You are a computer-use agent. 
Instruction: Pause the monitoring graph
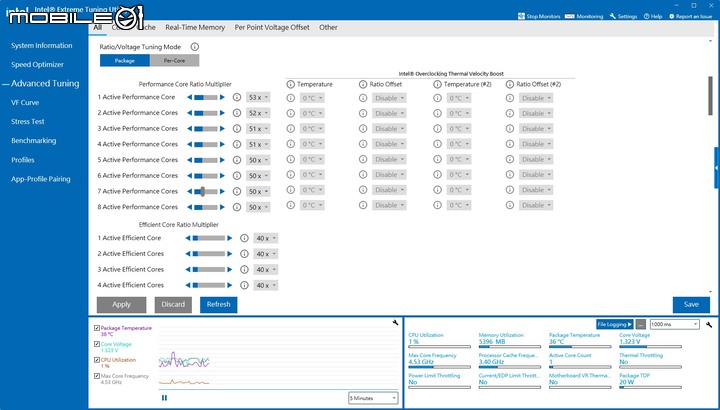(x=164, y=398)
